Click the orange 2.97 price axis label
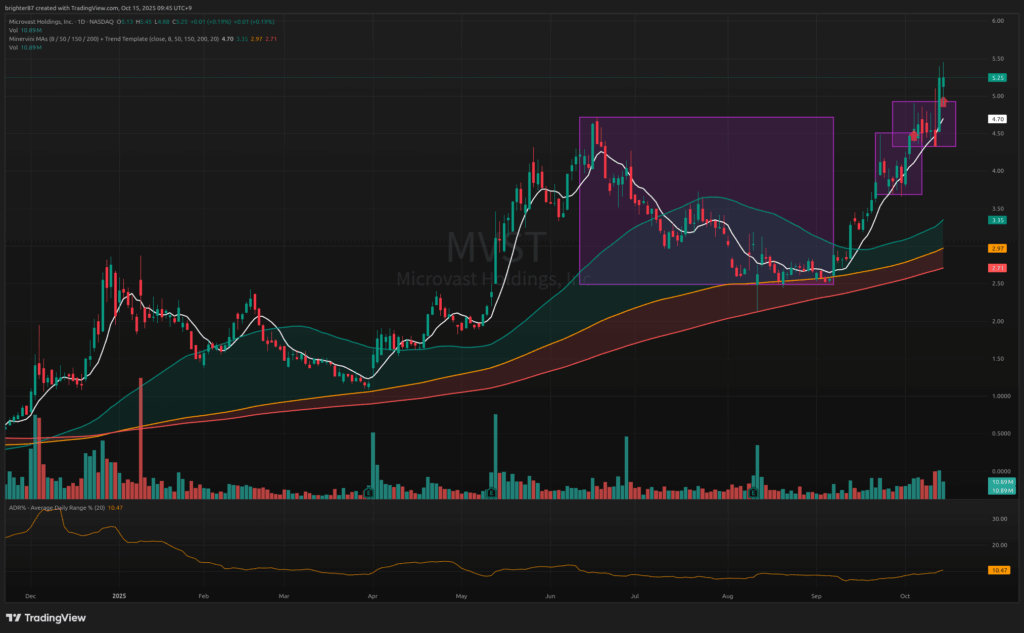This screenshot has width=1024, height=633. click(x=997, y=248)
